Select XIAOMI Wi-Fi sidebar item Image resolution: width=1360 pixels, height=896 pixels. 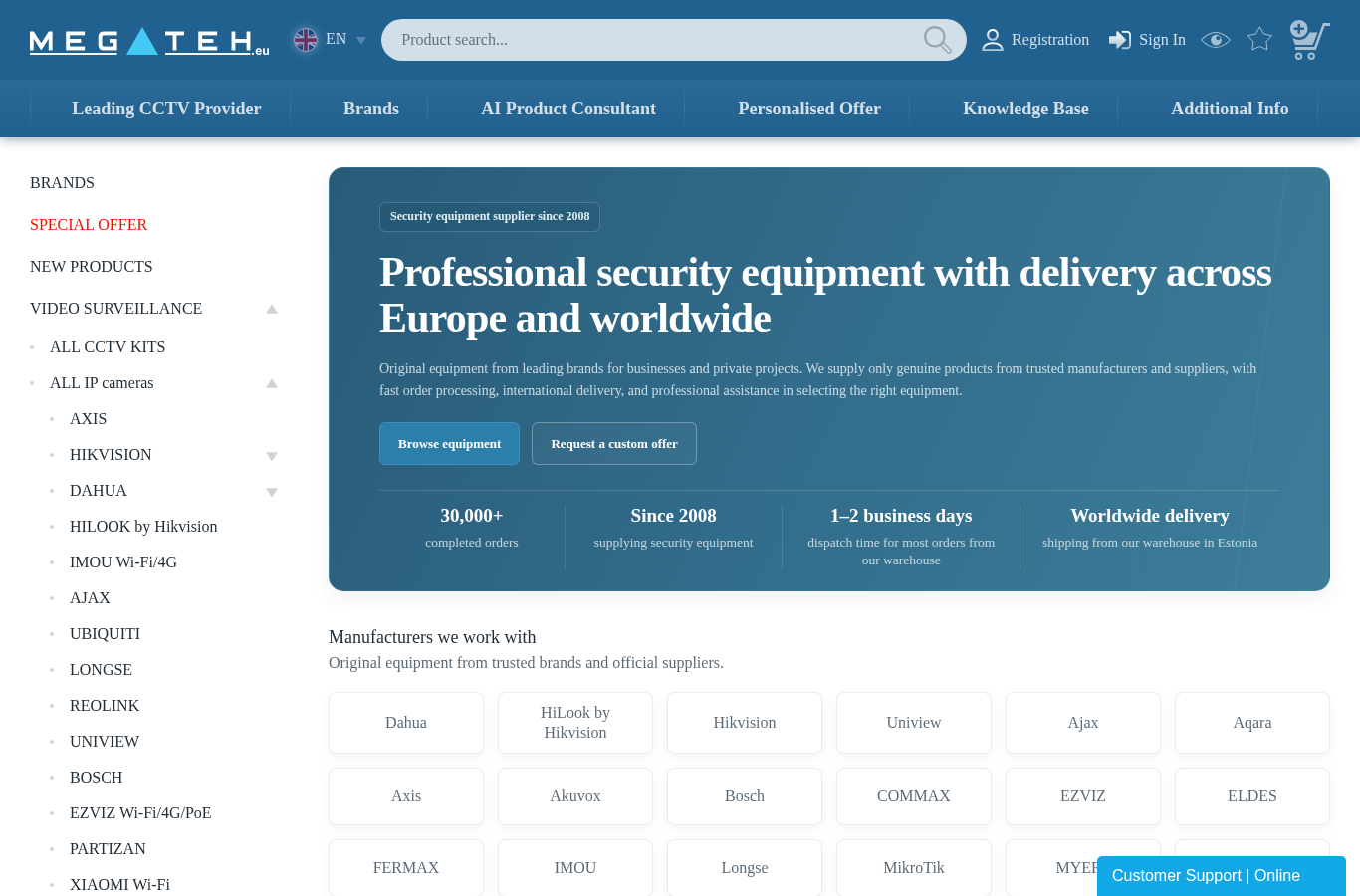pyautogui.click(x=119, y=885)
